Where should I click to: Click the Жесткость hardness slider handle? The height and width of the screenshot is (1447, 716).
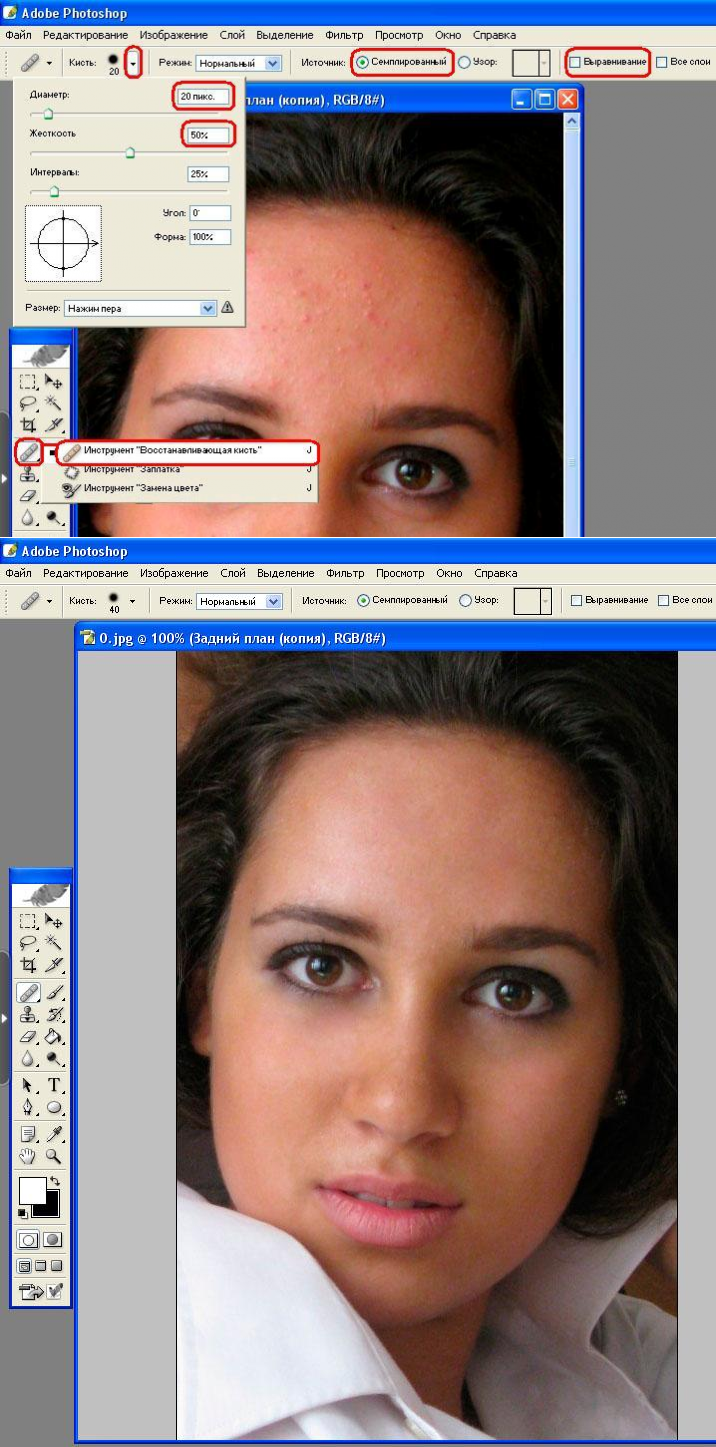click(x=130, y=153)
